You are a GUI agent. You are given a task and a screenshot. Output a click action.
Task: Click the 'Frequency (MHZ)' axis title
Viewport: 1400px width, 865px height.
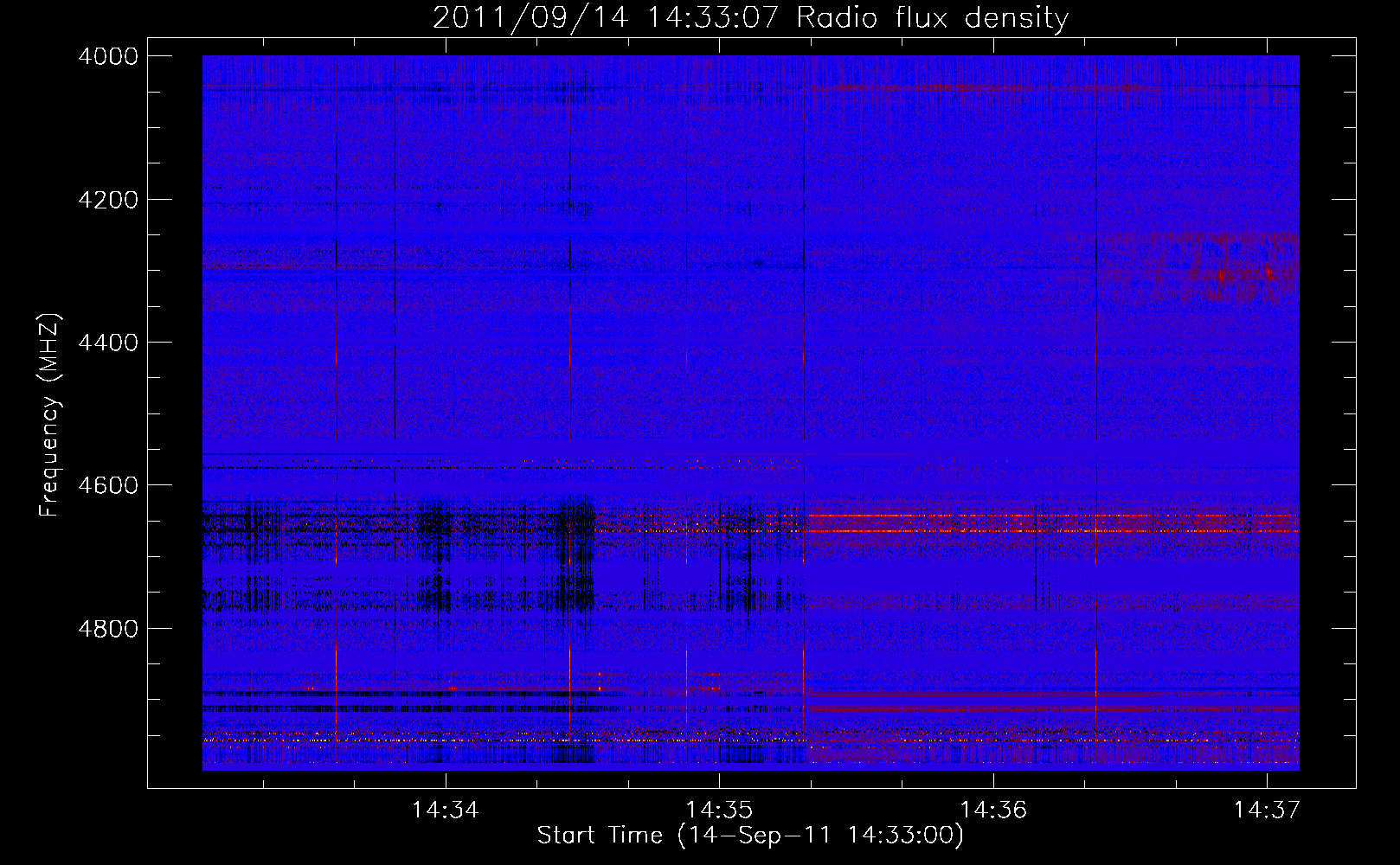click(x=50, y=415)
